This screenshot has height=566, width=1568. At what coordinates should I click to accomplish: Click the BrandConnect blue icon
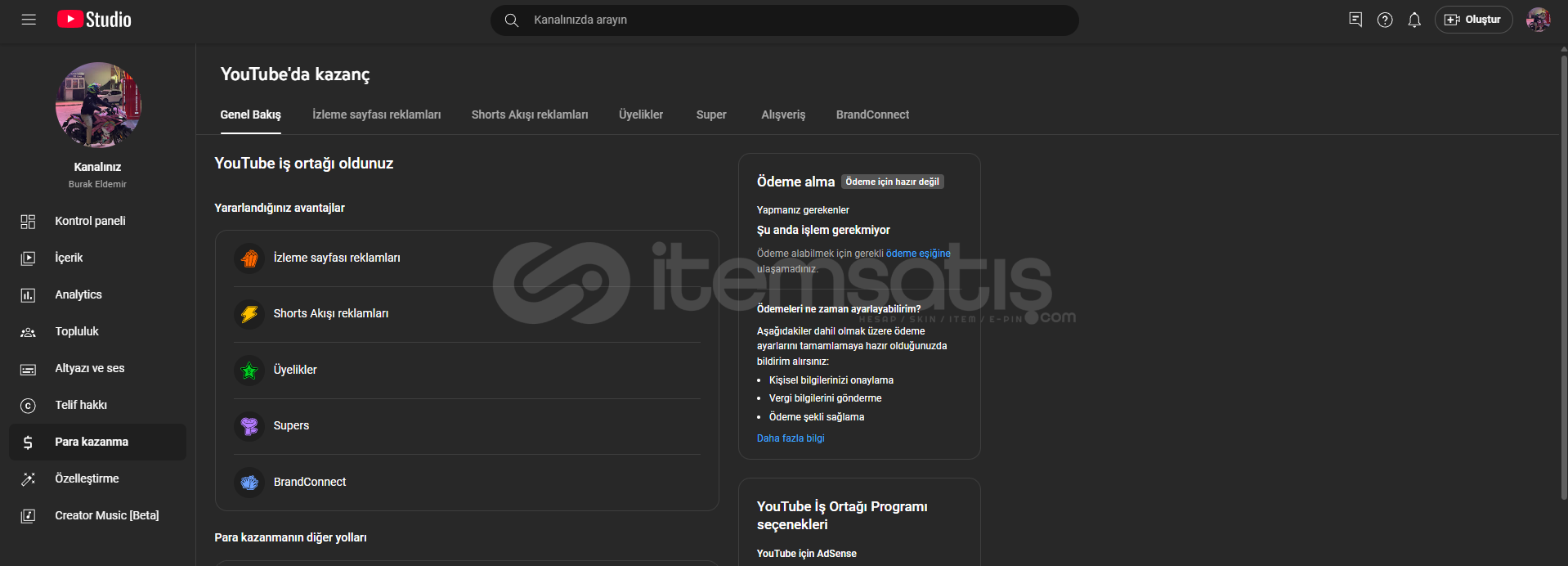(x=249, y=483)
